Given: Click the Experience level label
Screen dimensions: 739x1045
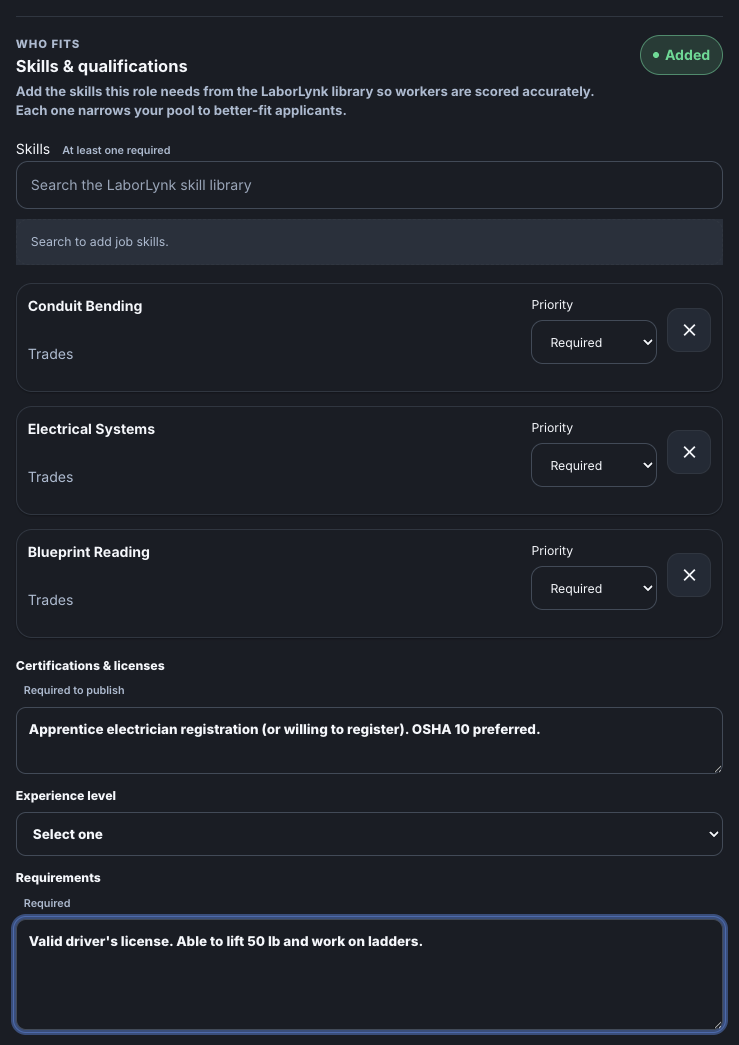Looking at the screenshot, I should pos(66,796).
